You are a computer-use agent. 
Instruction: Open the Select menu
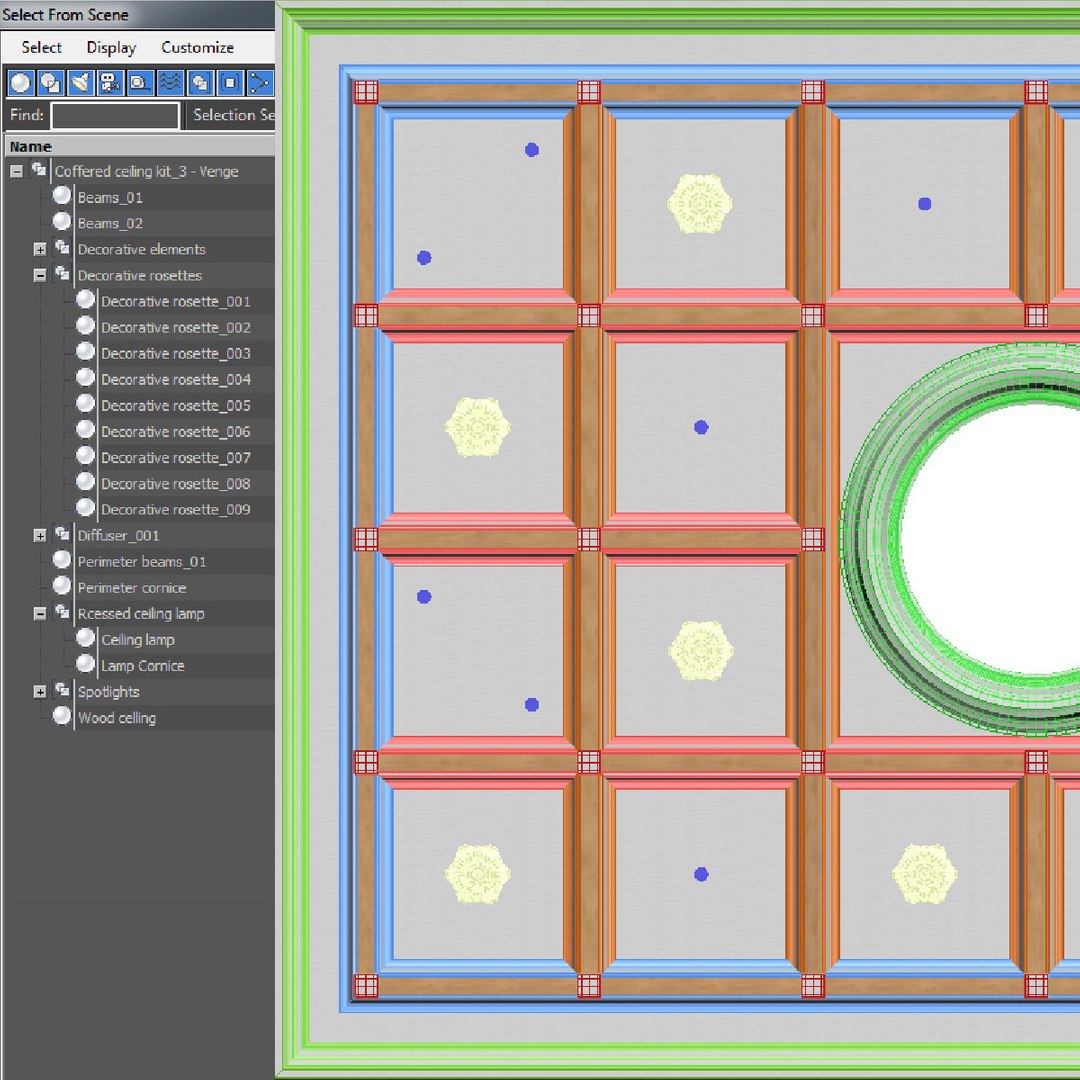[41, 48]
